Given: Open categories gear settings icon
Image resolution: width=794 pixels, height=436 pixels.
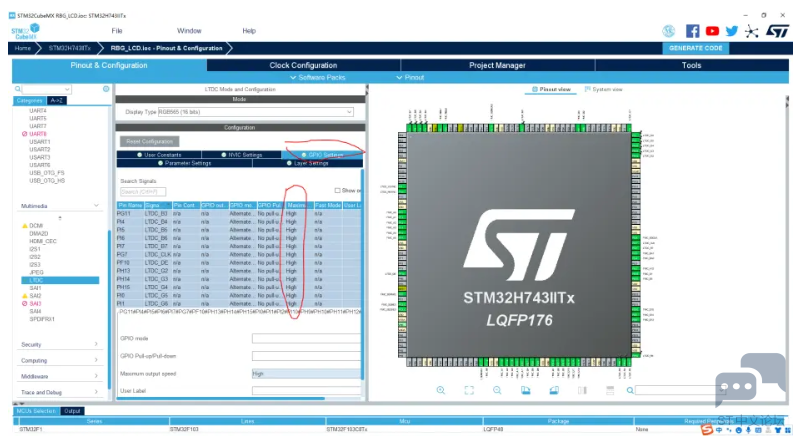Looking at the screenshot, I should click(106, 89).
